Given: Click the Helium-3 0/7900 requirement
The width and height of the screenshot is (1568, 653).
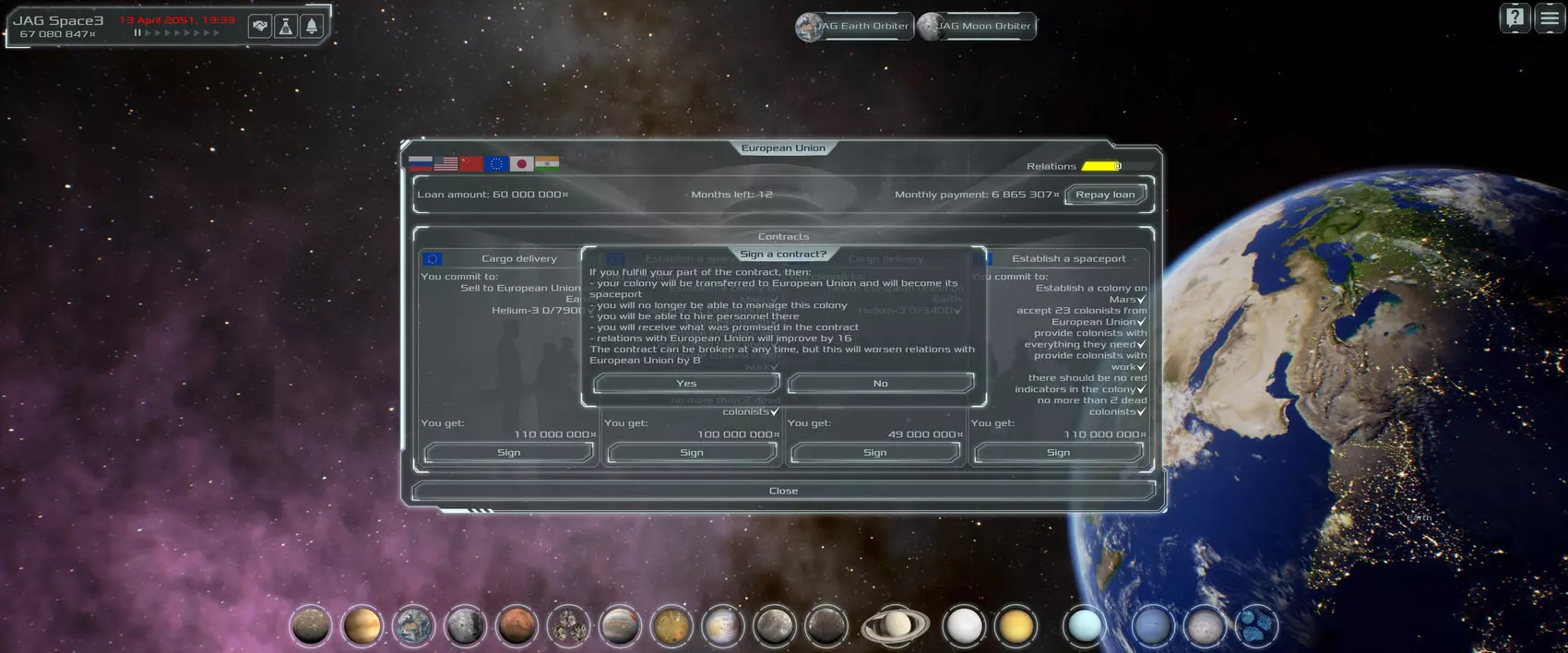Looking at the screenshot, I should click(536, 311).
